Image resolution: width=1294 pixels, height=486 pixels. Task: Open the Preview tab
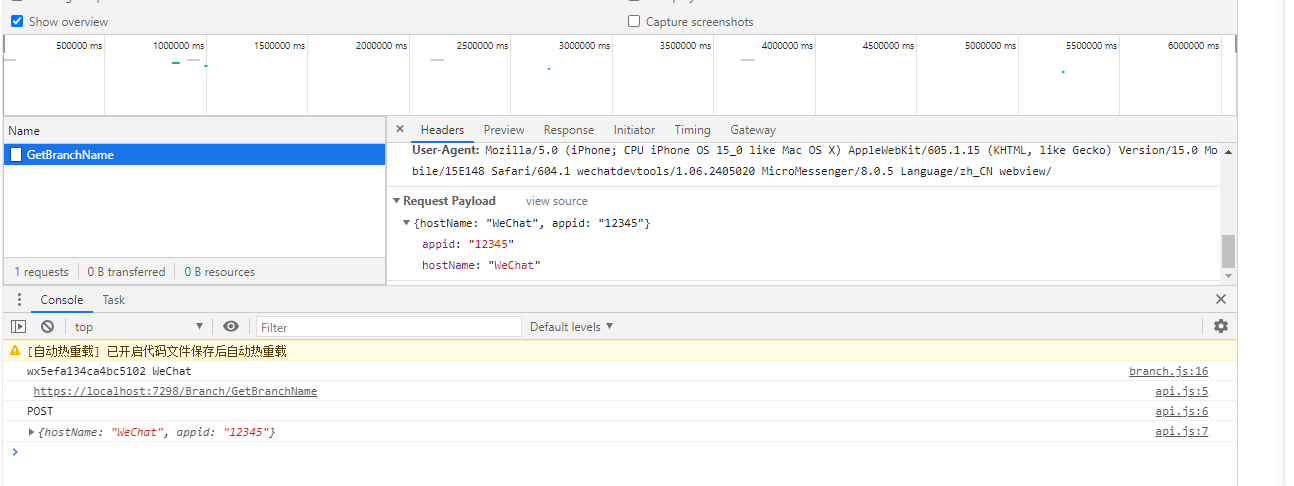point(504,130)
